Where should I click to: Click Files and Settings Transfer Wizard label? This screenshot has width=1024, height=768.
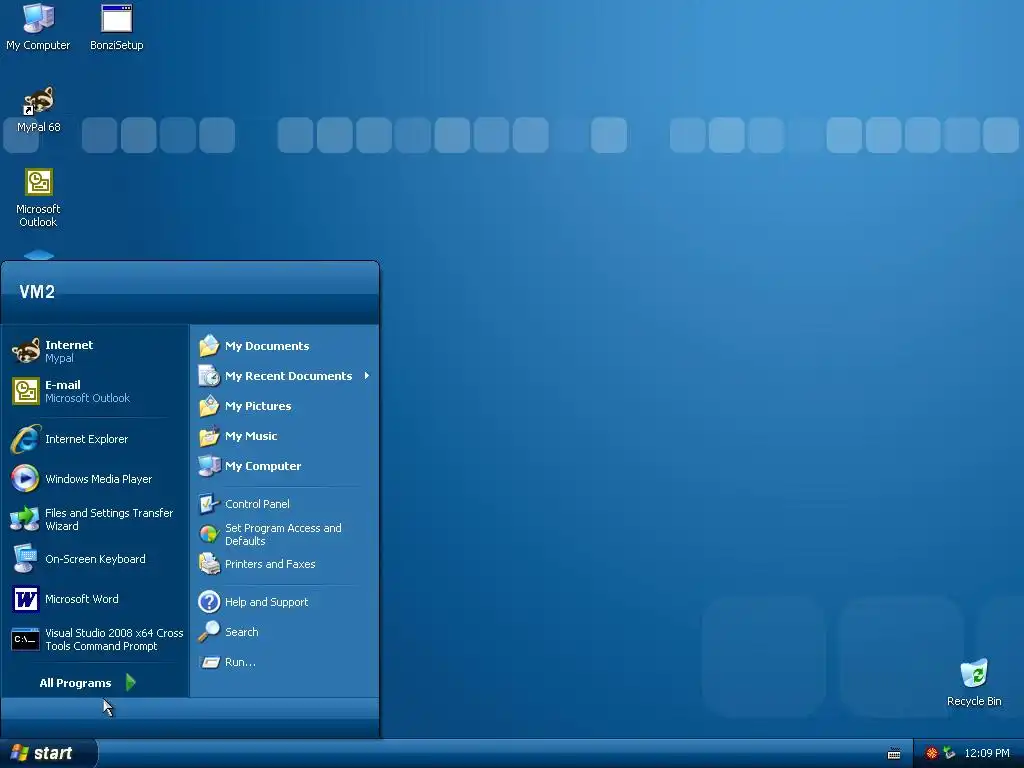tap(109, 519)
